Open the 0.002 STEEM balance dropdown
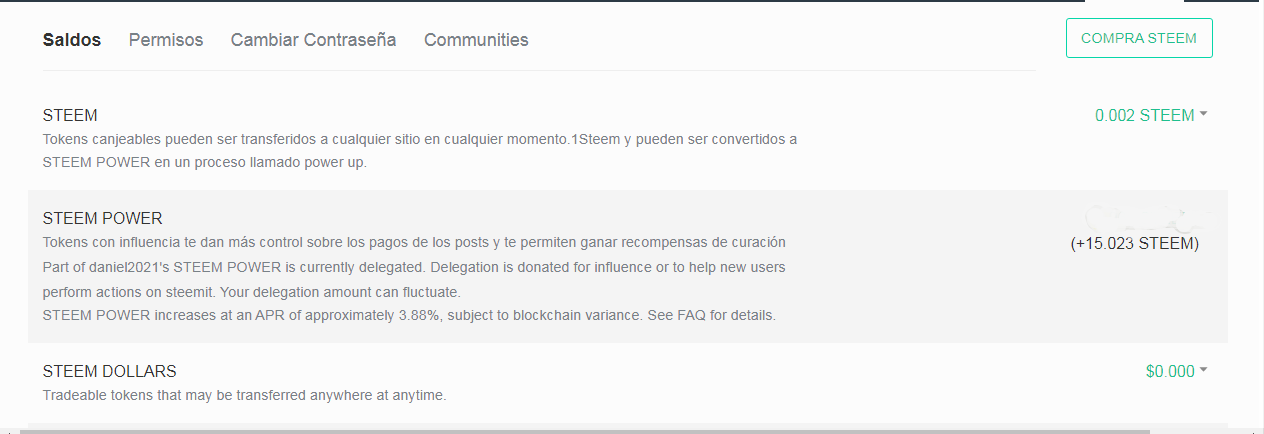Viewport: 1264px width, 434px height. (1144, 115)
